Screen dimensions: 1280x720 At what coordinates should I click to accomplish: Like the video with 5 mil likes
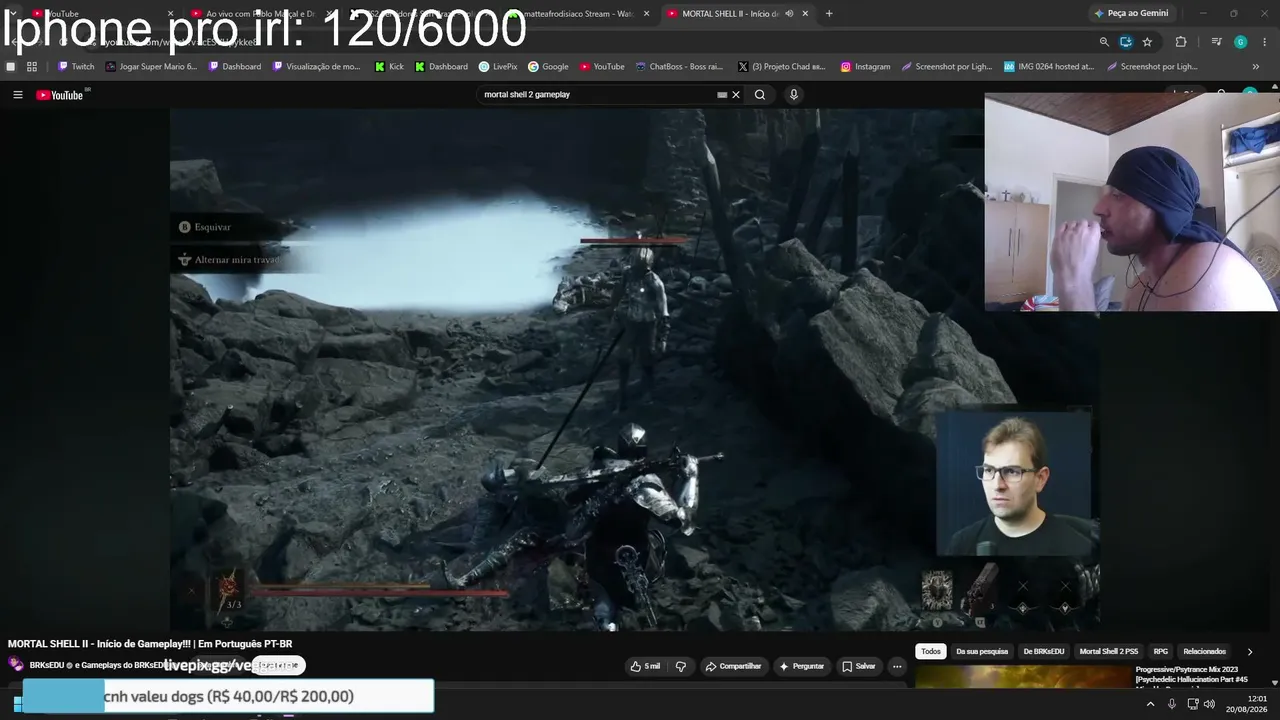click(x=645, y=666)
